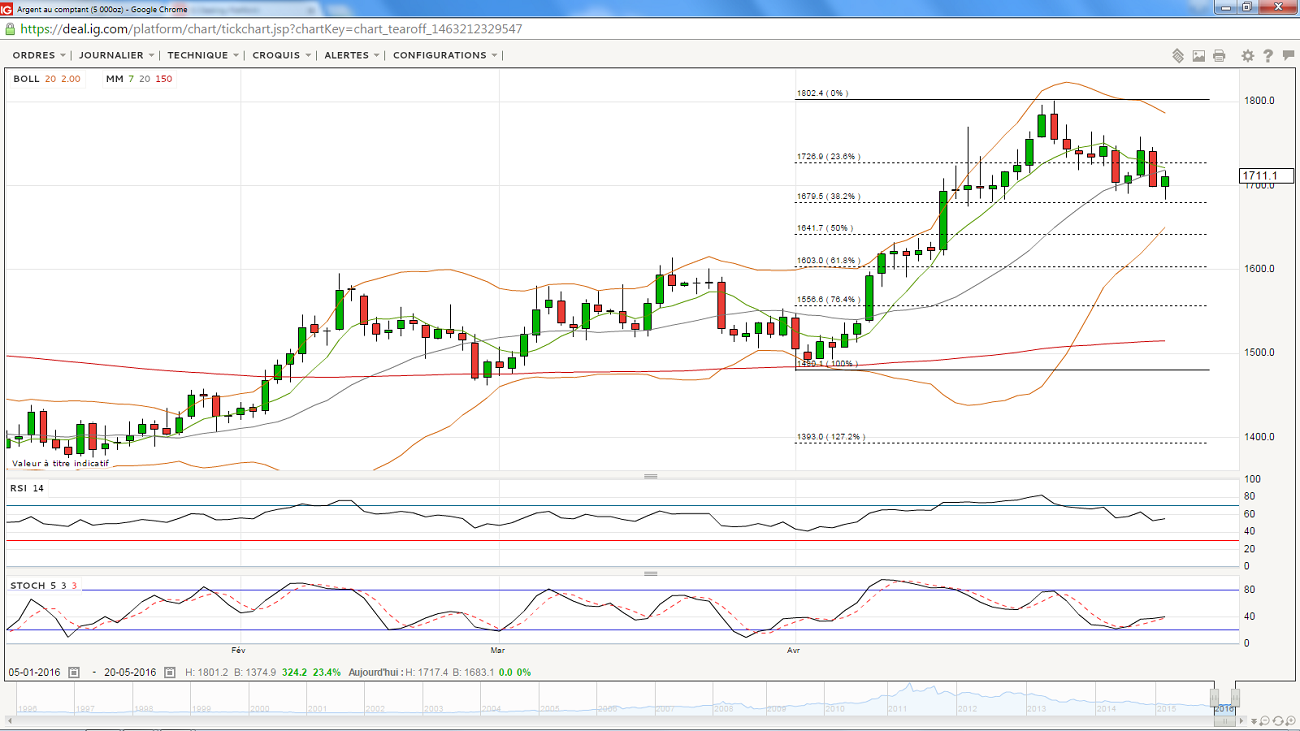This screenshot has height=731, width=1300.
Task: Click the left handle of timeline range slider
Action: coord(1214,697)
